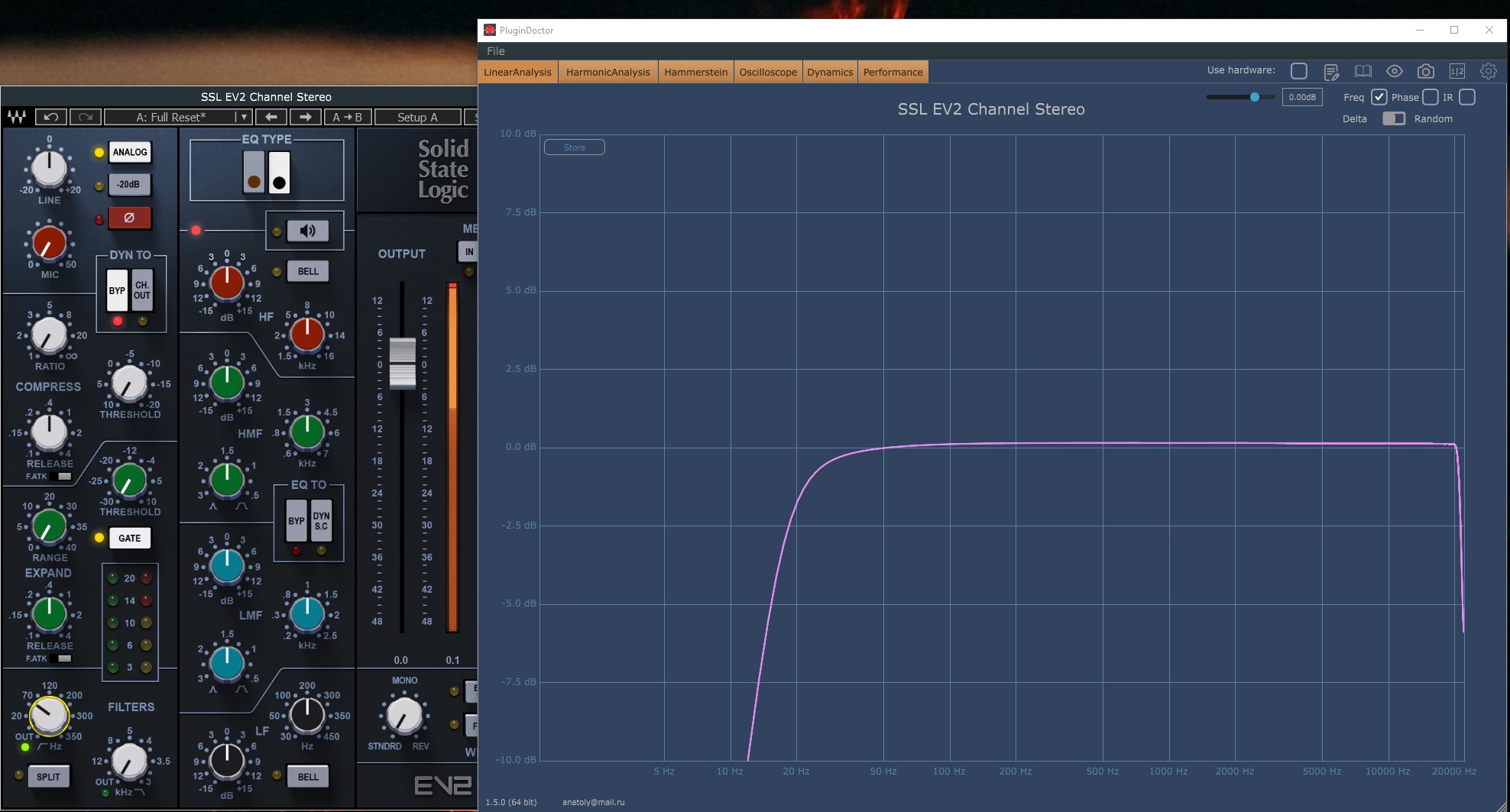Click the LF frequency Hz knob
Screen dimensions: 1510x812
pyautogui.click(x=307, y=716)
